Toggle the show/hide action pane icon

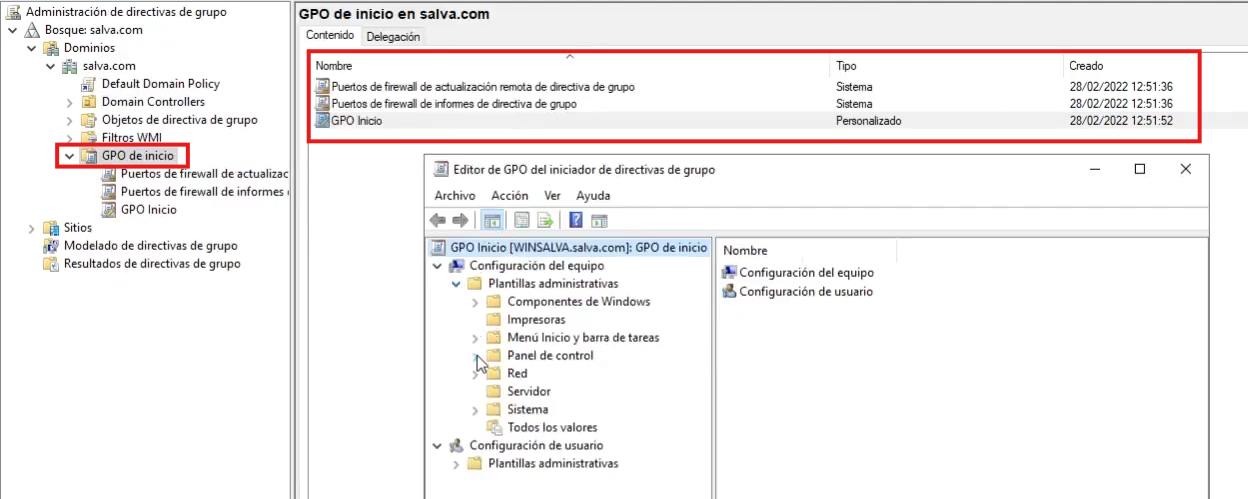(x=599, y=221)
